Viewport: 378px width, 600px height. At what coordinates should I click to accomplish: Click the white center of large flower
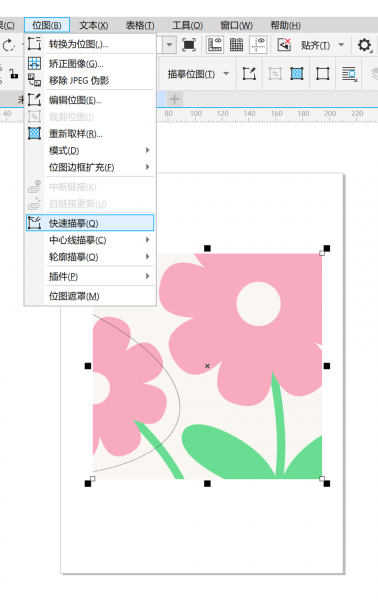click(259, 304)
